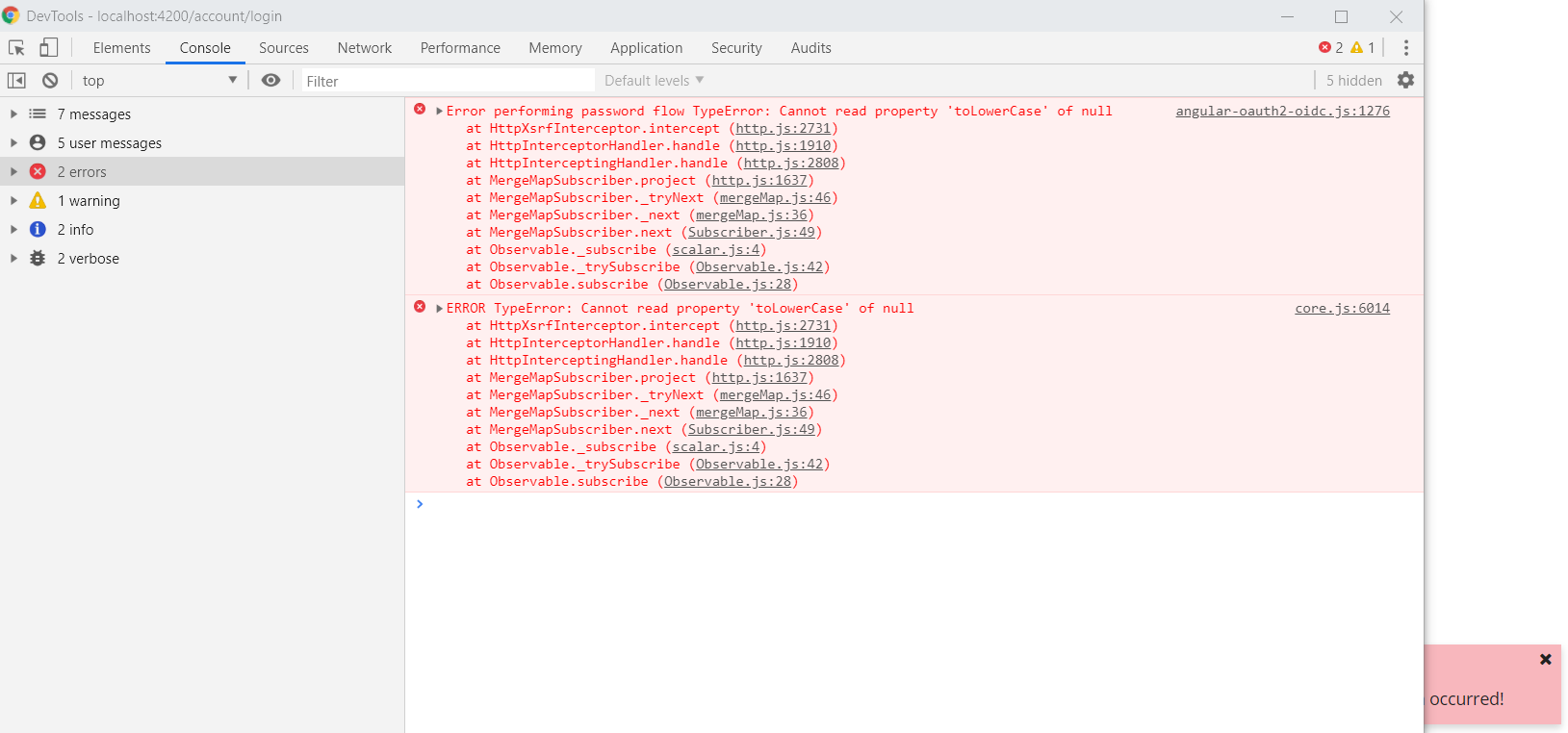The width and height of the screenshot is (1568, 733).
Task: Select the 2 errors sidebar row
Action: click(x=202, y=171)
